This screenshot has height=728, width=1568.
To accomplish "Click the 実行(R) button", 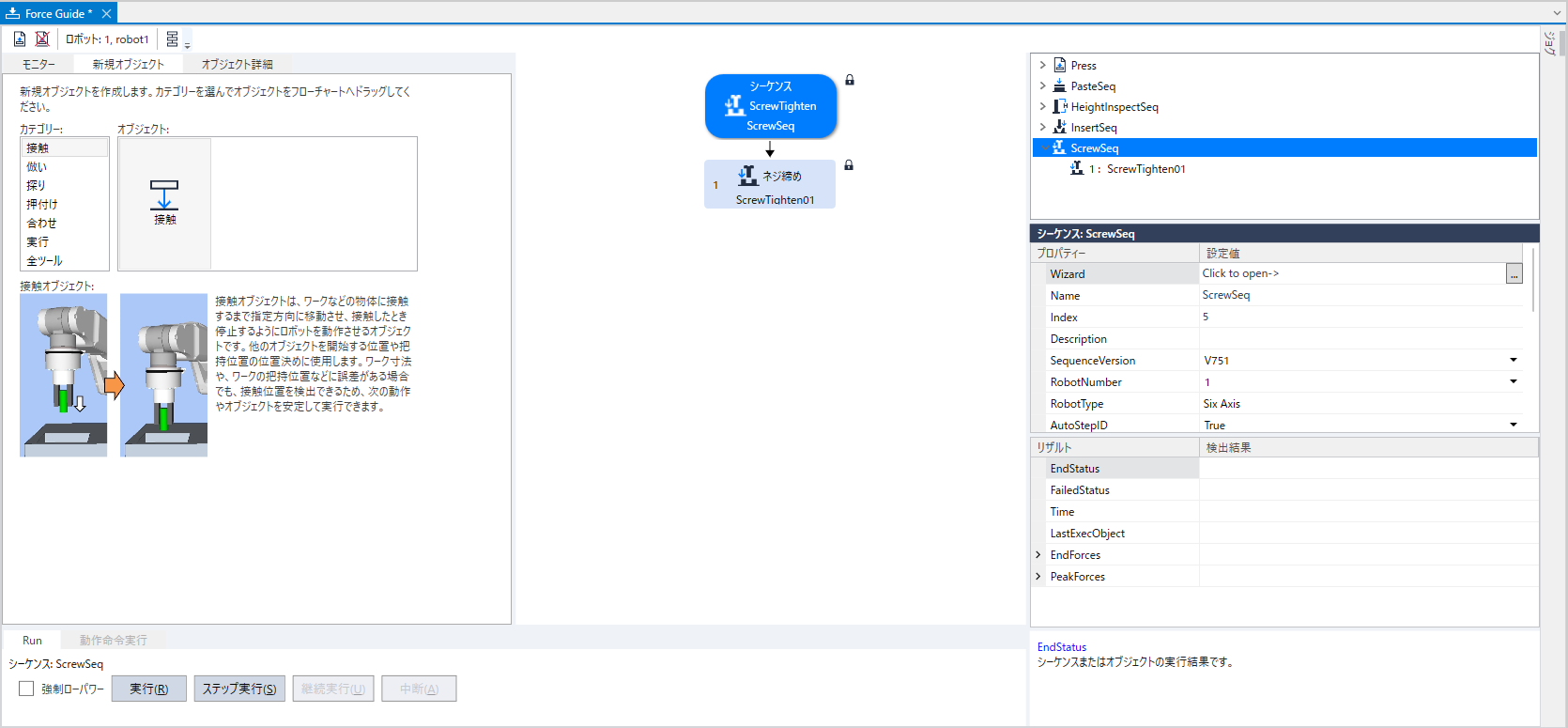I will tap(148, 689).
